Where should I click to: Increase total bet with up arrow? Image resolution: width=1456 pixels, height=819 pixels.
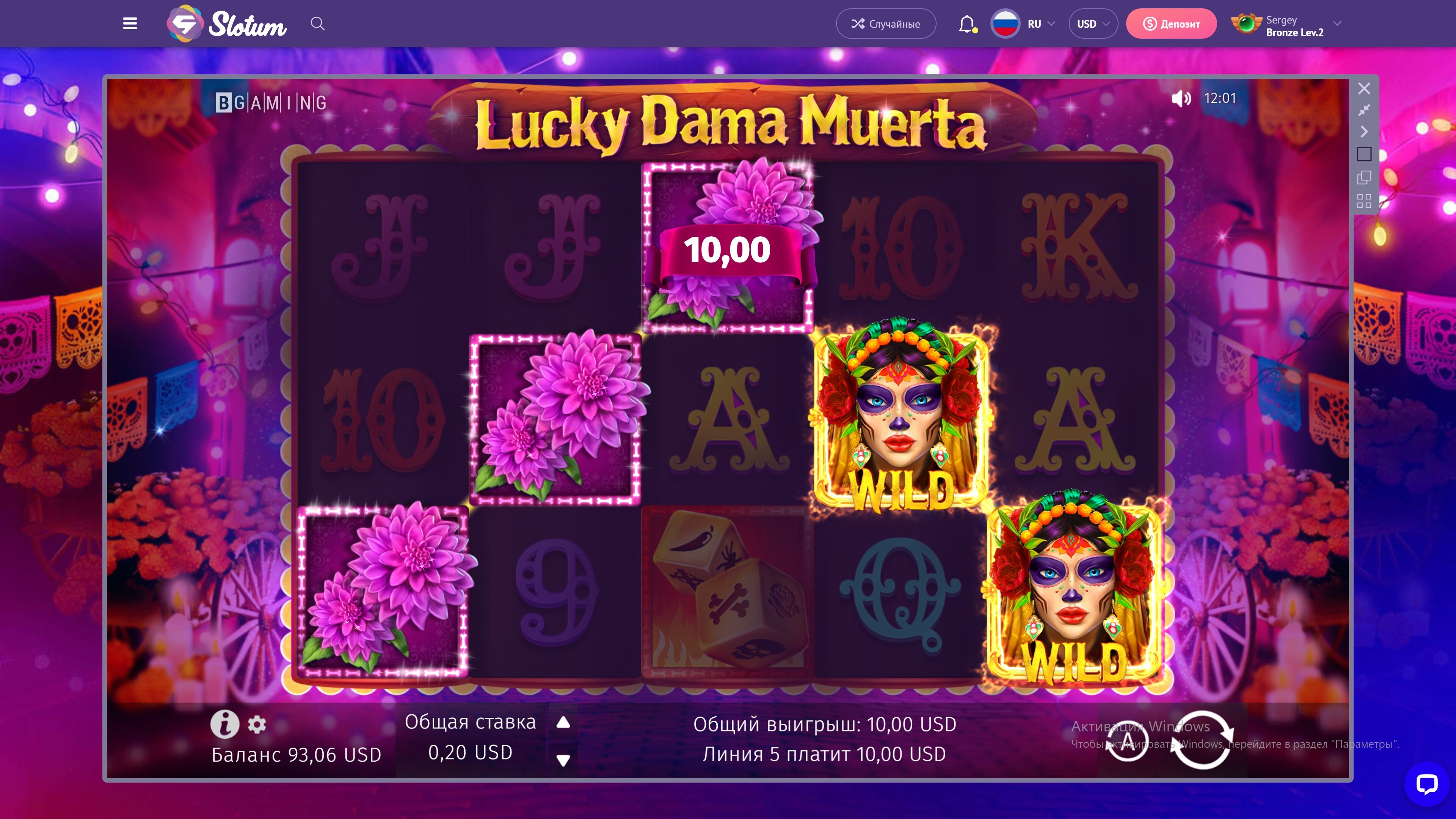(x=563, y=722)
